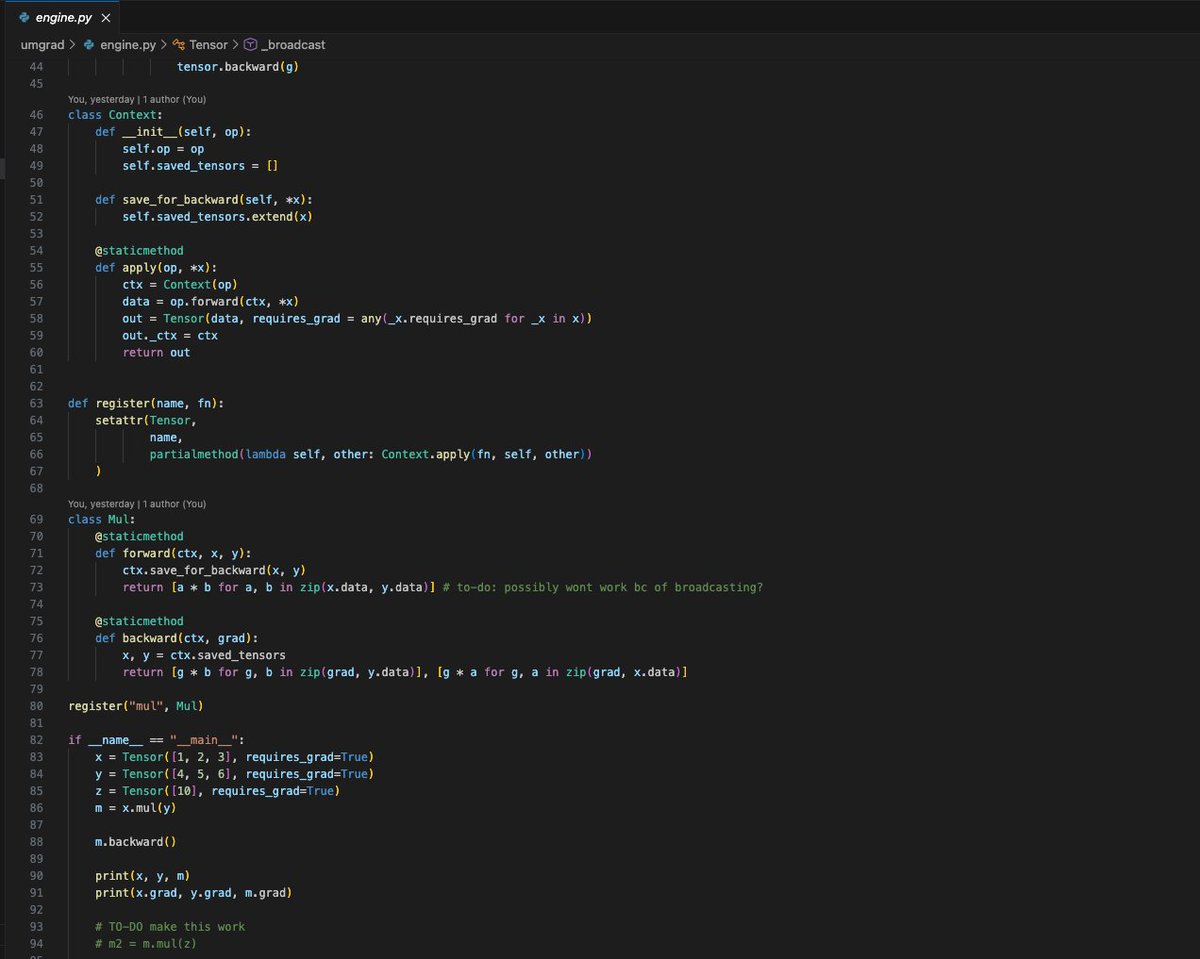Click '# TO-DO make this work' comment
The image size is (1200, 959).
170,927
